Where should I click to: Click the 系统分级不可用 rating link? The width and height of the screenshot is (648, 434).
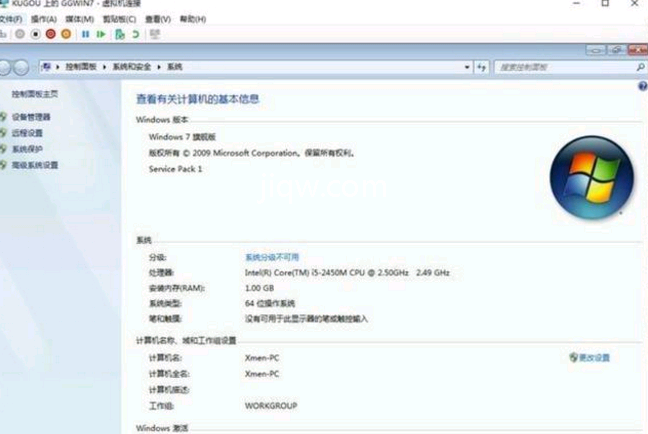tap(273, 257)
